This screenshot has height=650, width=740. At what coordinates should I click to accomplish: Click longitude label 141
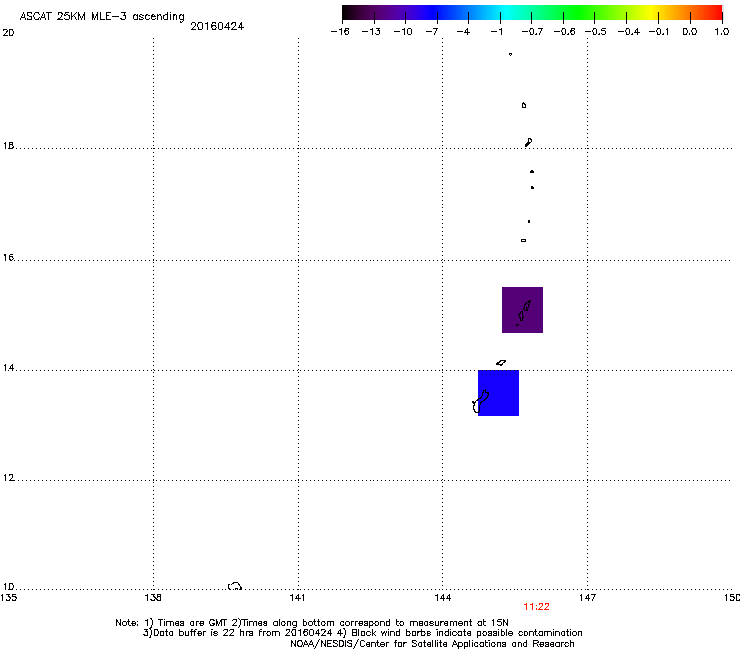click(297, 598)
